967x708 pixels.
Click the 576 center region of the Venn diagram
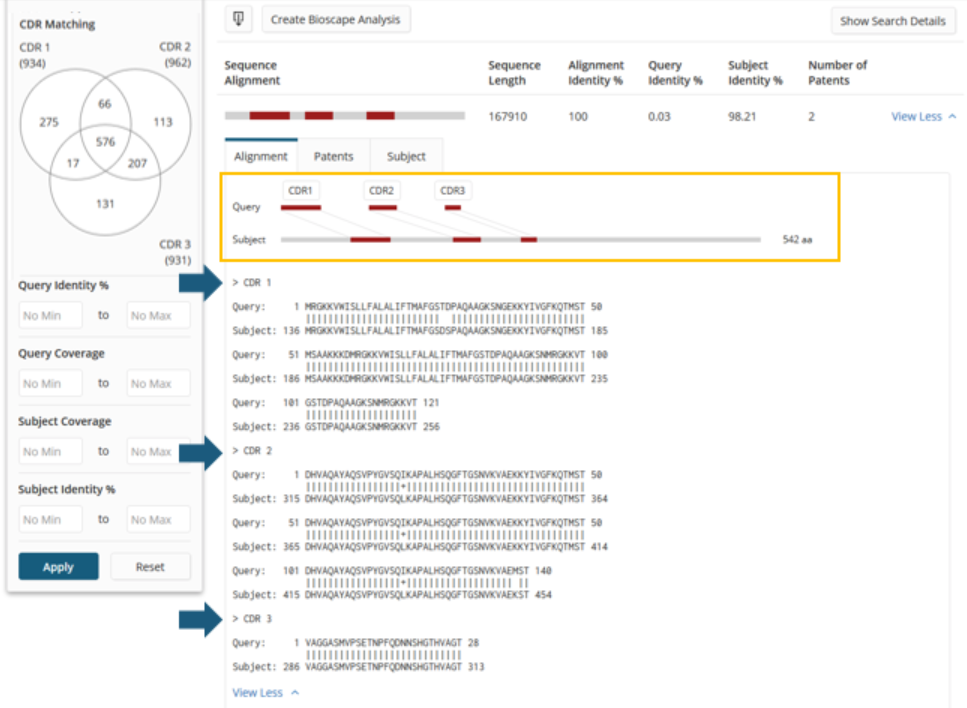[x=104, y=142]
